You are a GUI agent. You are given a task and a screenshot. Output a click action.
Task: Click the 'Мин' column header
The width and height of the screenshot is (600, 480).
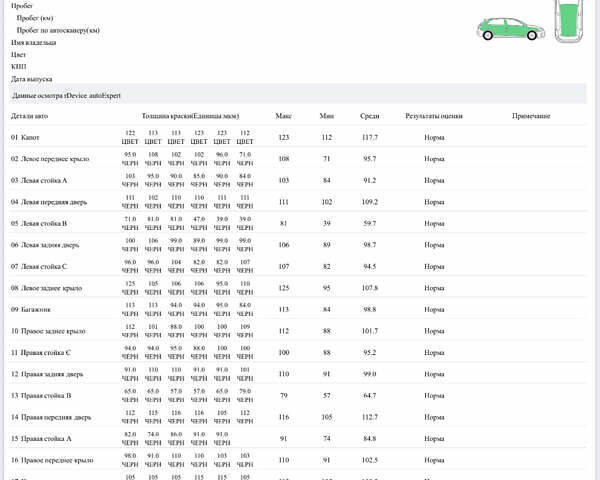326,116
